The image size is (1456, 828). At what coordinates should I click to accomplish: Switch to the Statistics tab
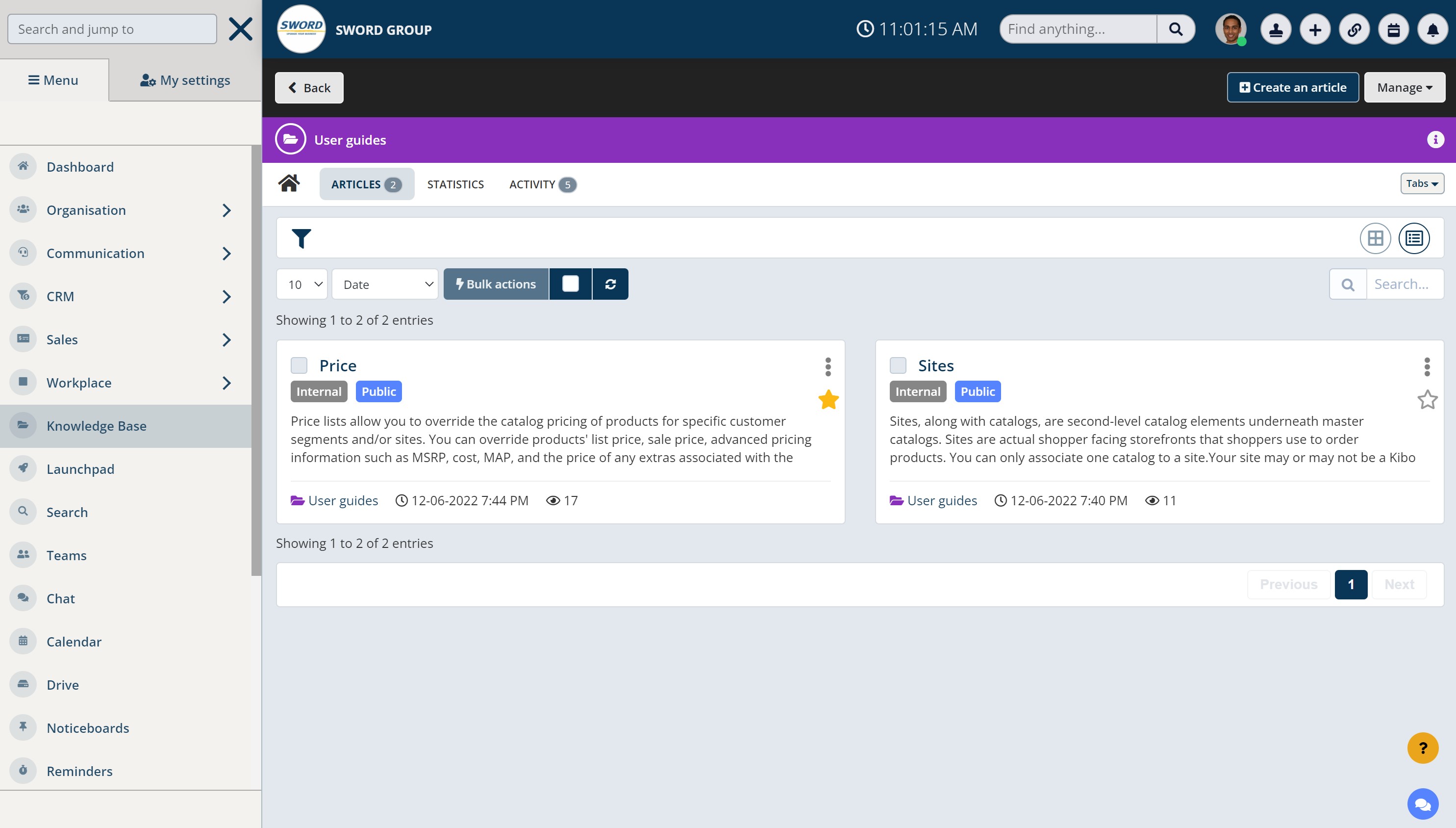click(455, 184)
